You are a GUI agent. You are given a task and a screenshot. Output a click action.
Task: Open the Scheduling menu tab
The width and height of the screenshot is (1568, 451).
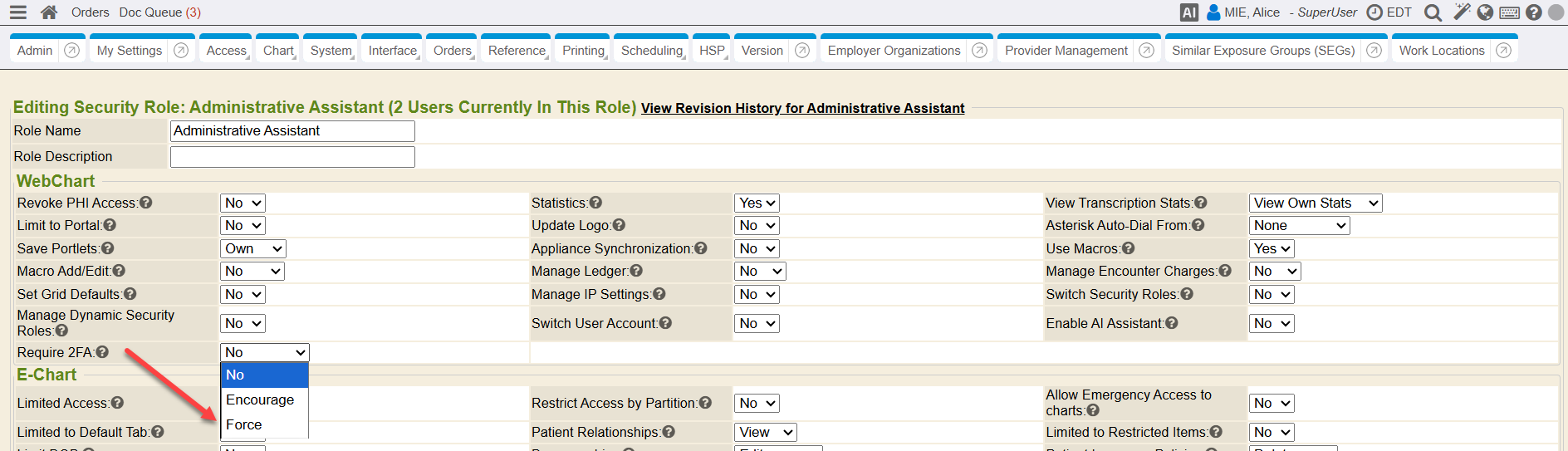tap(652, 51)
